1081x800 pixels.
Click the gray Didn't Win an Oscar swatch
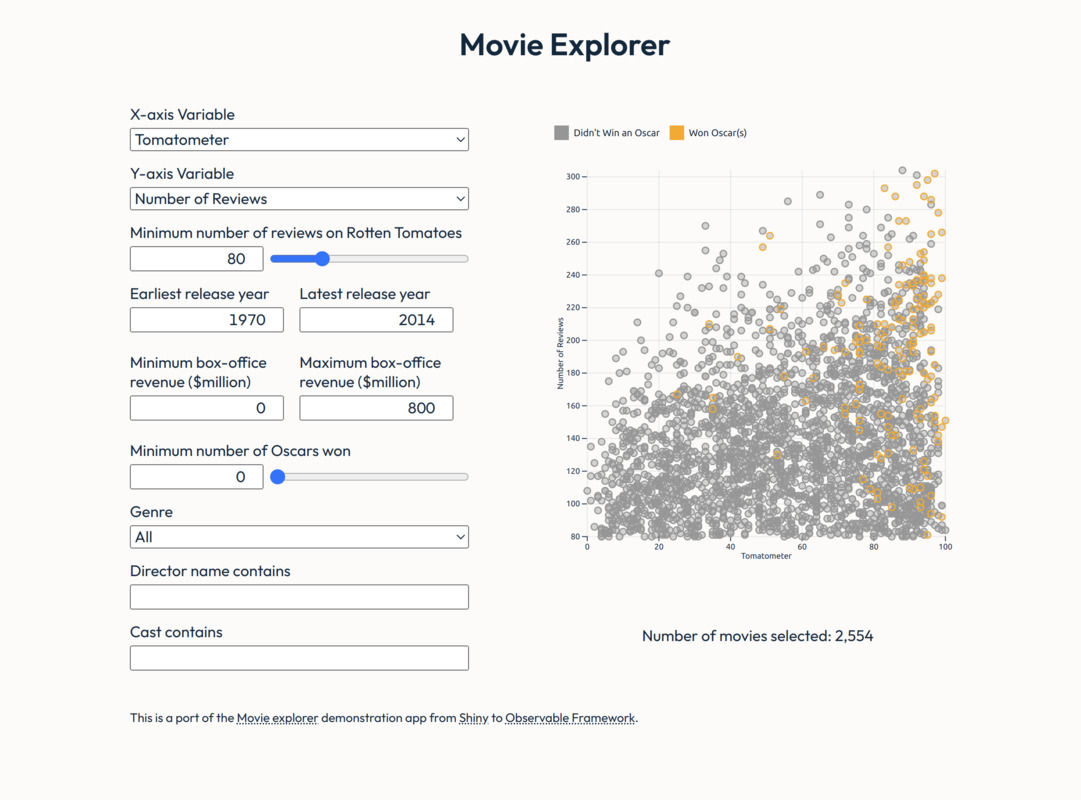561,132
